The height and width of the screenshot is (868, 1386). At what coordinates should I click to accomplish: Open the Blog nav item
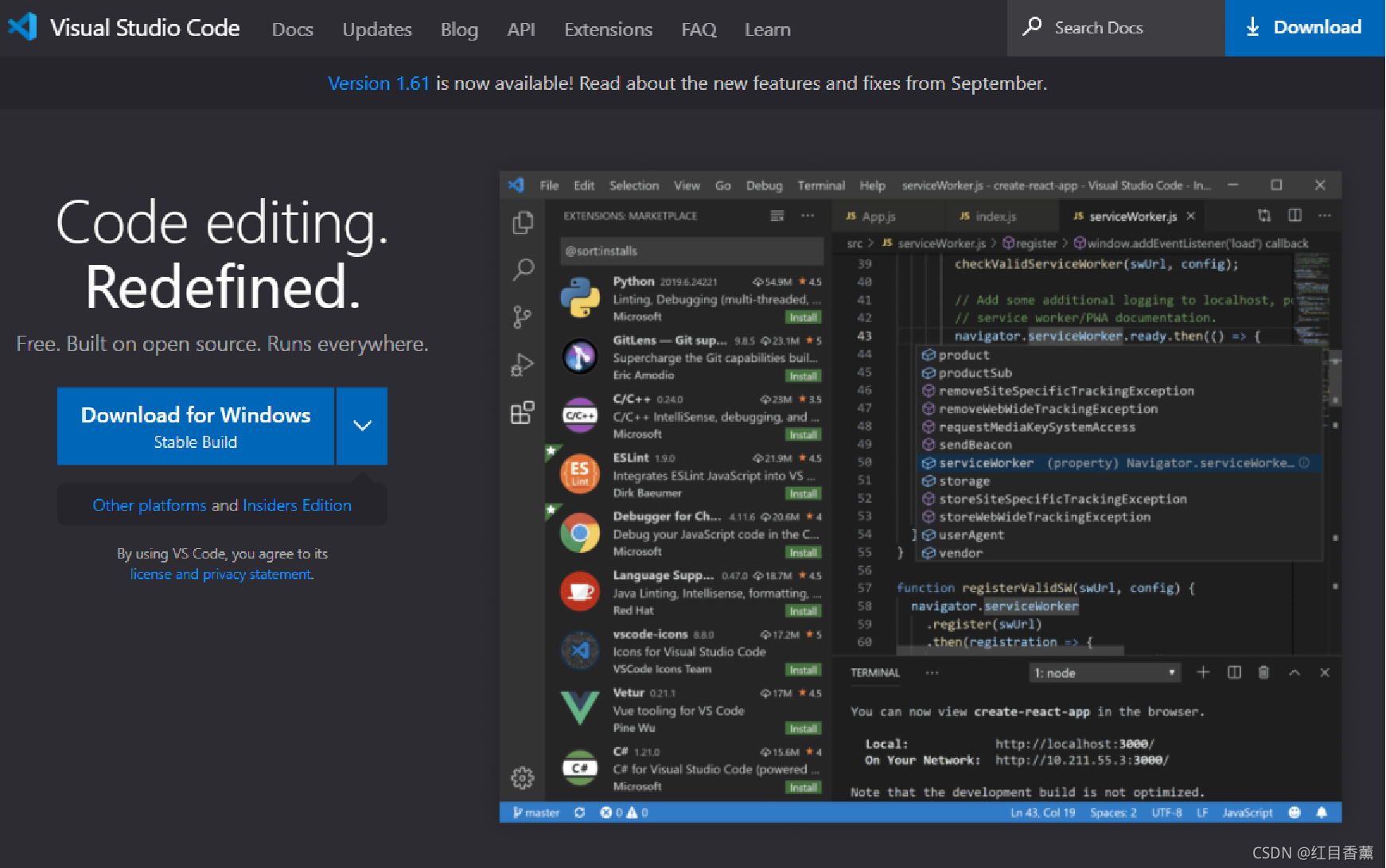(459, 29)
